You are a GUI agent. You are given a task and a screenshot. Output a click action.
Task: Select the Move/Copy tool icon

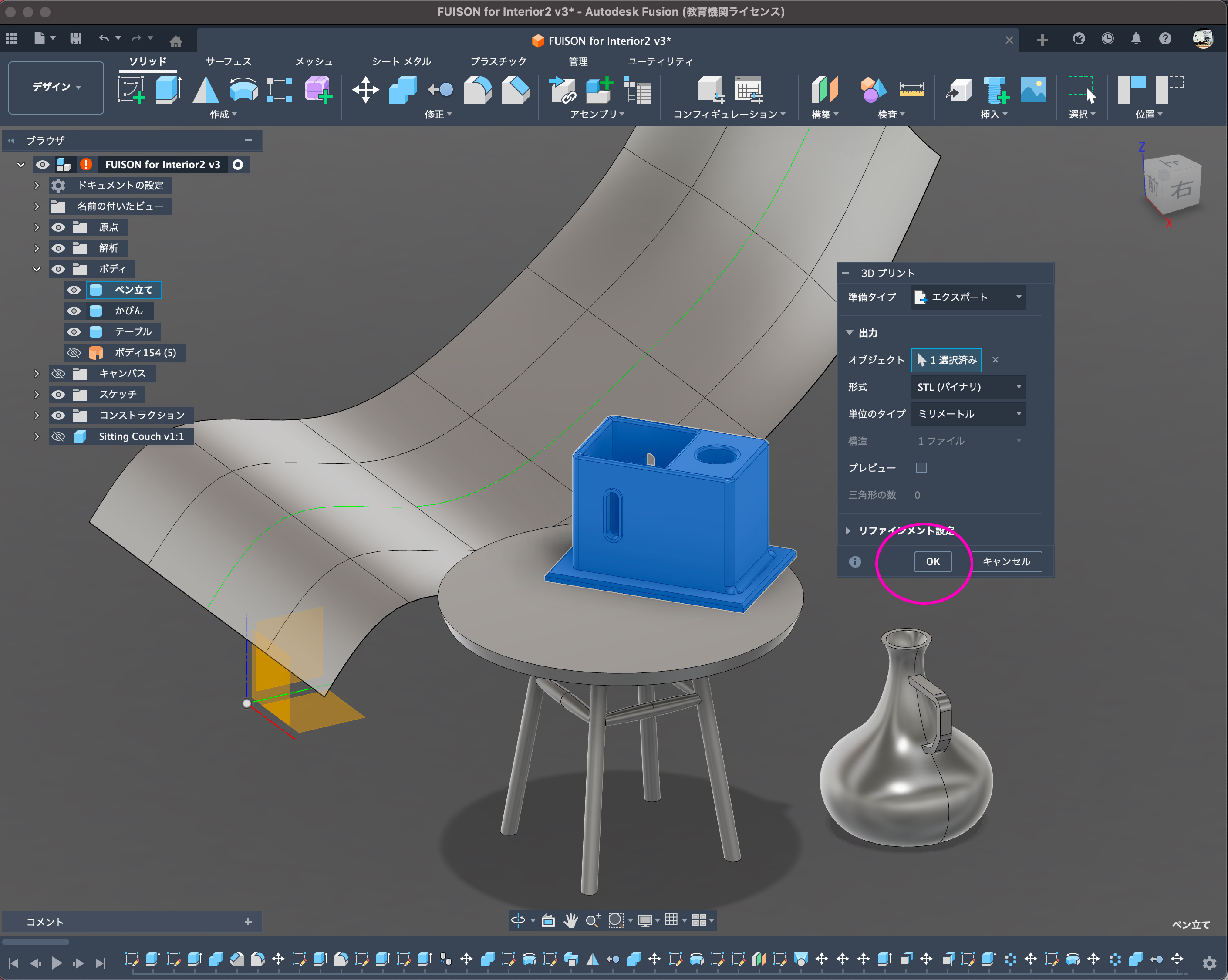pyautogui.click(x=365, y=89)
